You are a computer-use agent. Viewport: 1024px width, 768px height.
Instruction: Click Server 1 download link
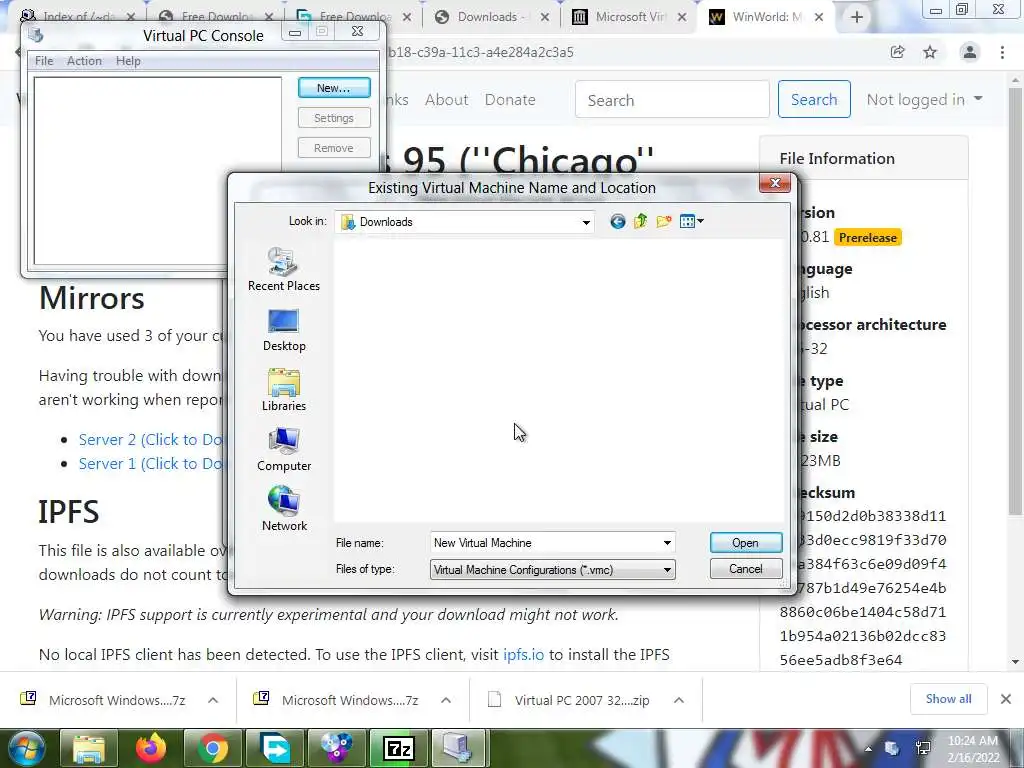(152, 464)
